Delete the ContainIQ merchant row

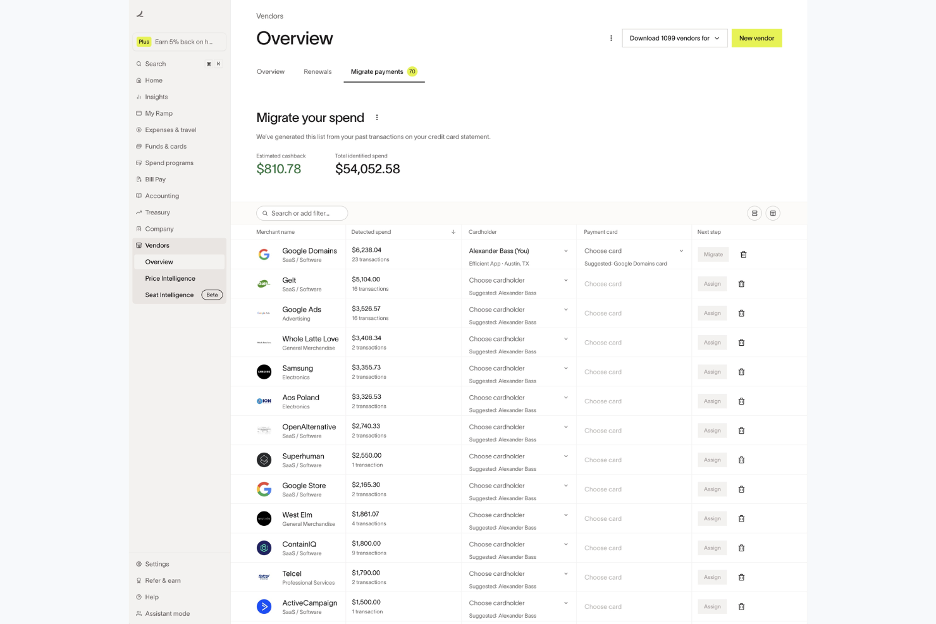(x=741, y=548)
